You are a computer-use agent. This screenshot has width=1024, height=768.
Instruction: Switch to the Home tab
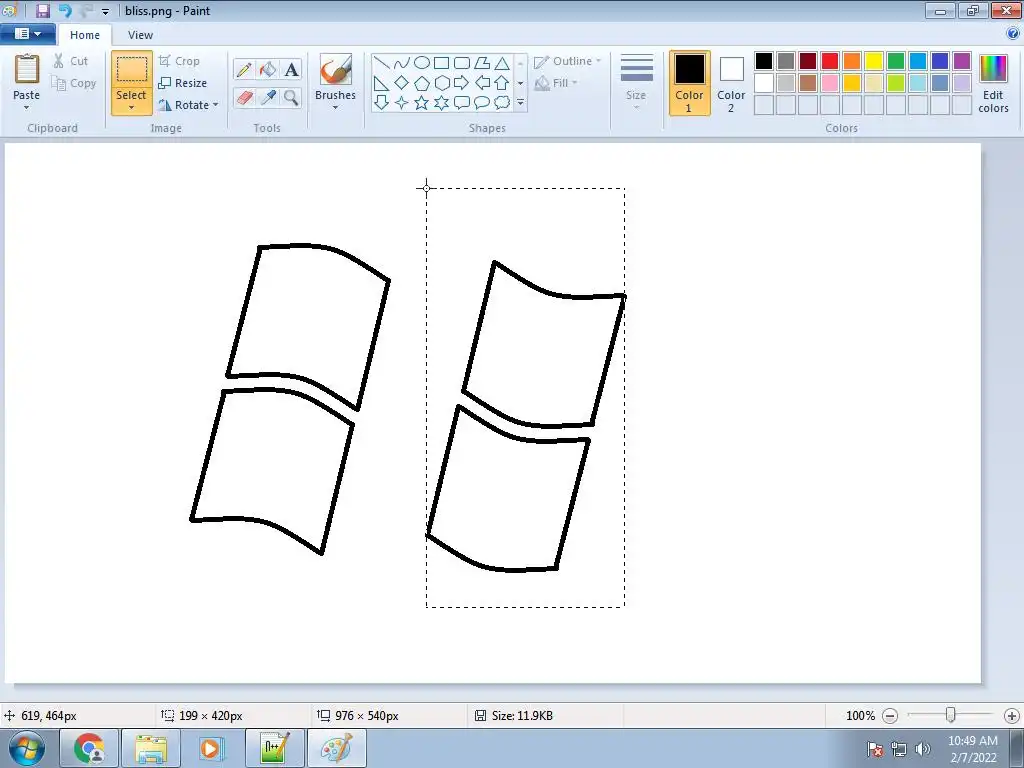[85, 35]
